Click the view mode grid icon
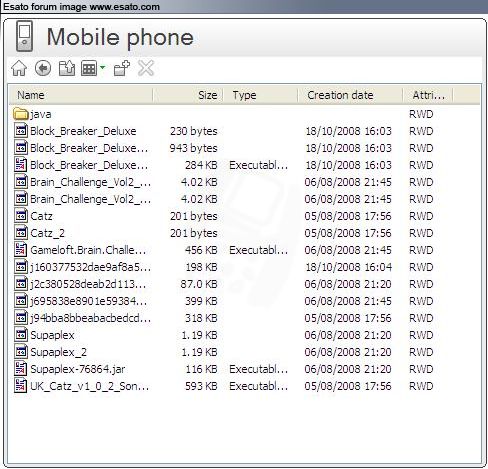The width and height of the screenshot is (488, 469). 89,69
